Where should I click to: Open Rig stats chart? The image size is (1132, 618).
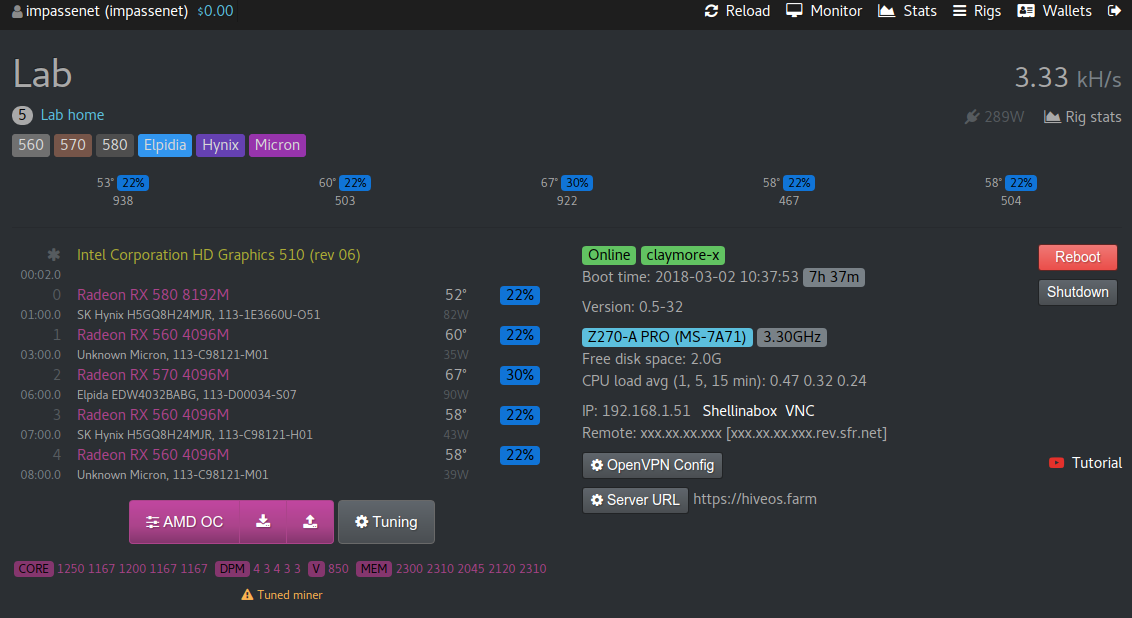[1083, 117]
